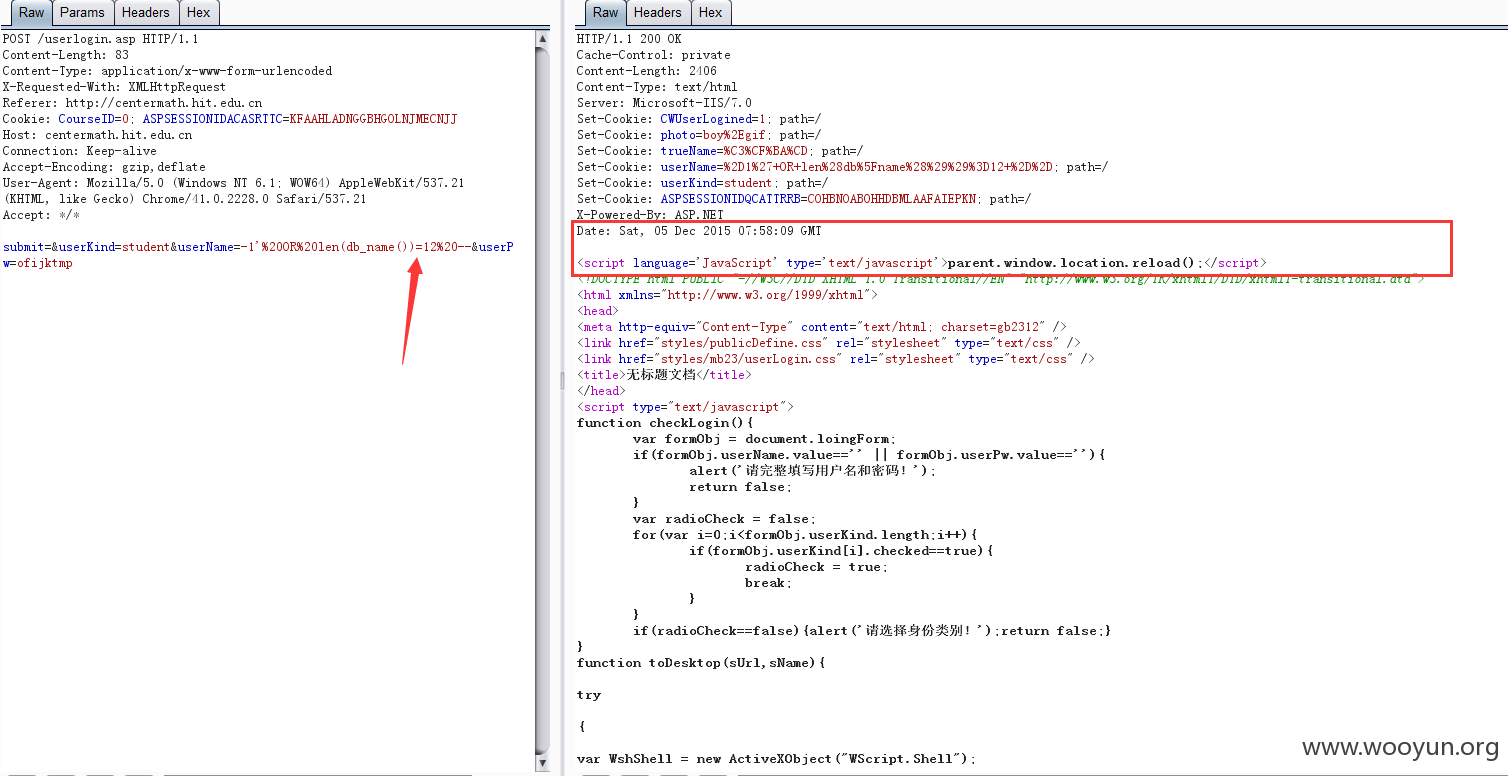The image size is (1508, 776).
Task: Click the 'Accept-Encoding: gzip,deflate' header
Action: (x=104, y=167)
